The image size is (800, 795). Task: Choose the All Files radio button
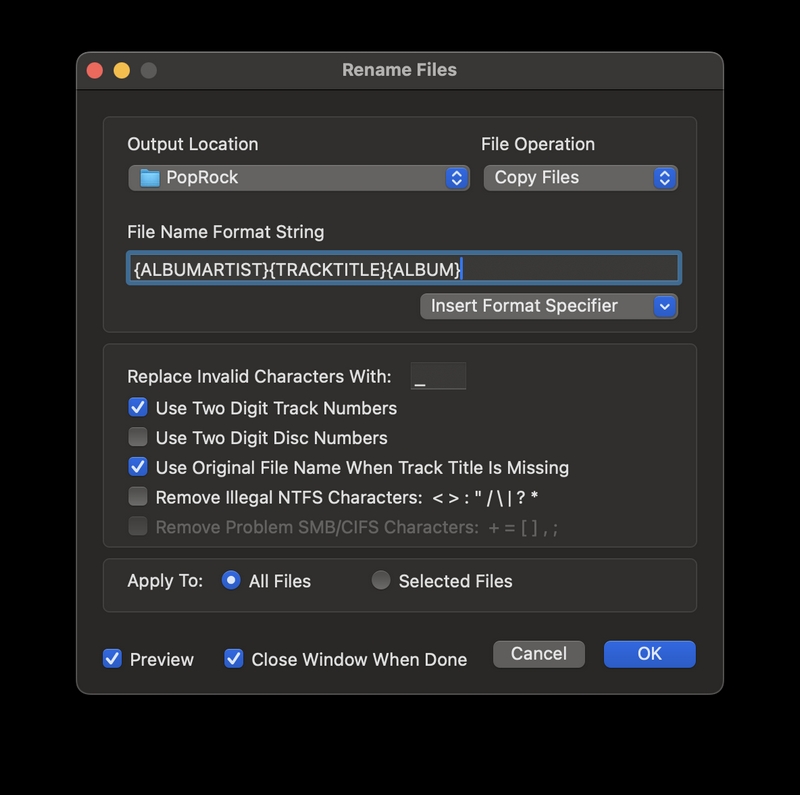click(231, 580)
